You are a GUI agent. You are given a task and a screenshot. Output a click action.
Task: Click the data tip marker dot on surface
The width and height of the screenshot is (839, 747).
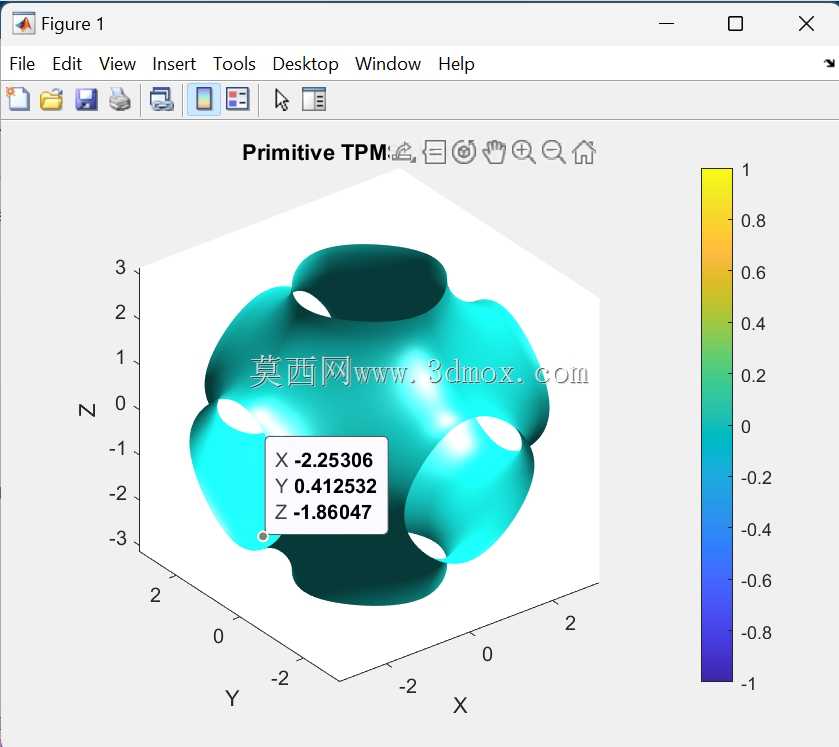pos(263,536)
